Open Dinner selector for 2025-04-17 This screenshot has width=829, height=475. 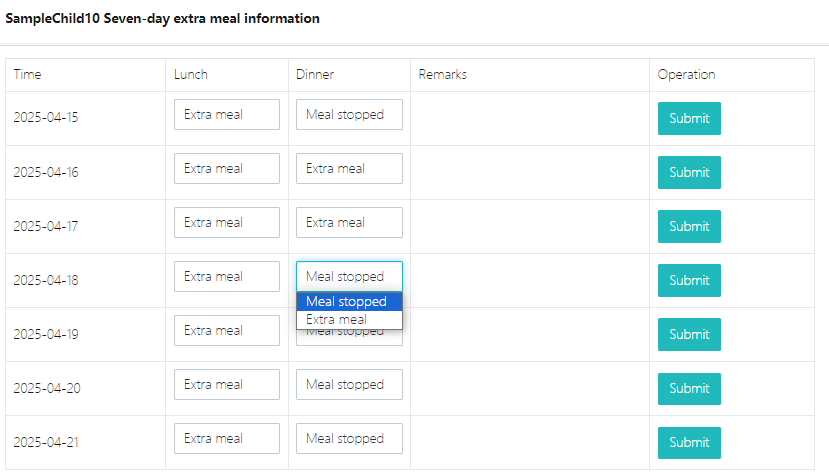[x=349, y=223]
